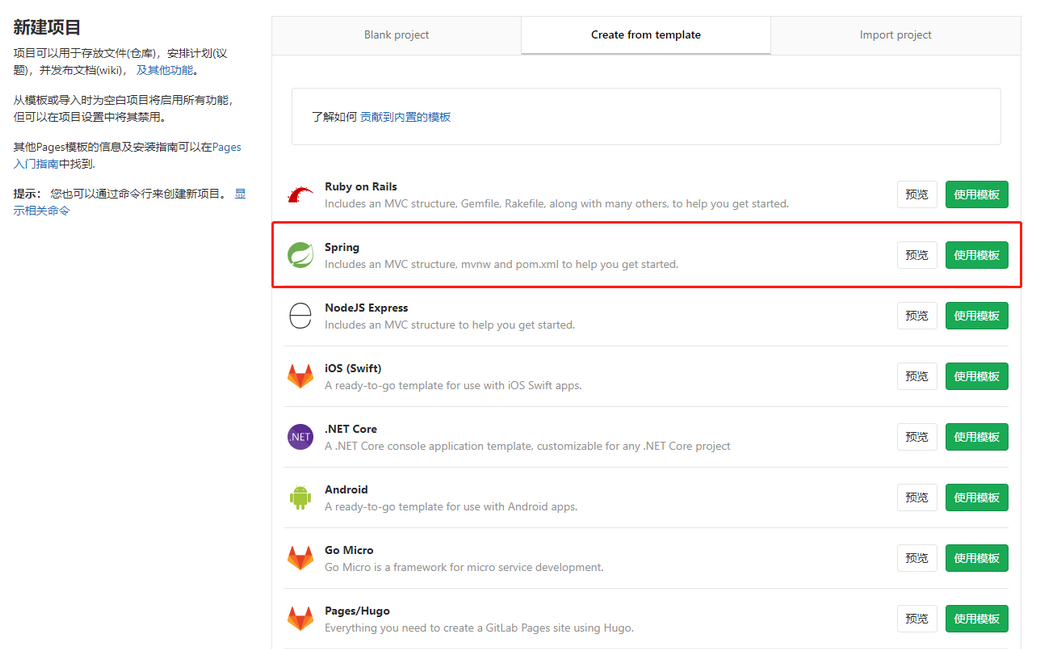Viewport: 1043px width, 649px height.
Task: Use the Pages/Hugo template
Action: coord(976,618)
